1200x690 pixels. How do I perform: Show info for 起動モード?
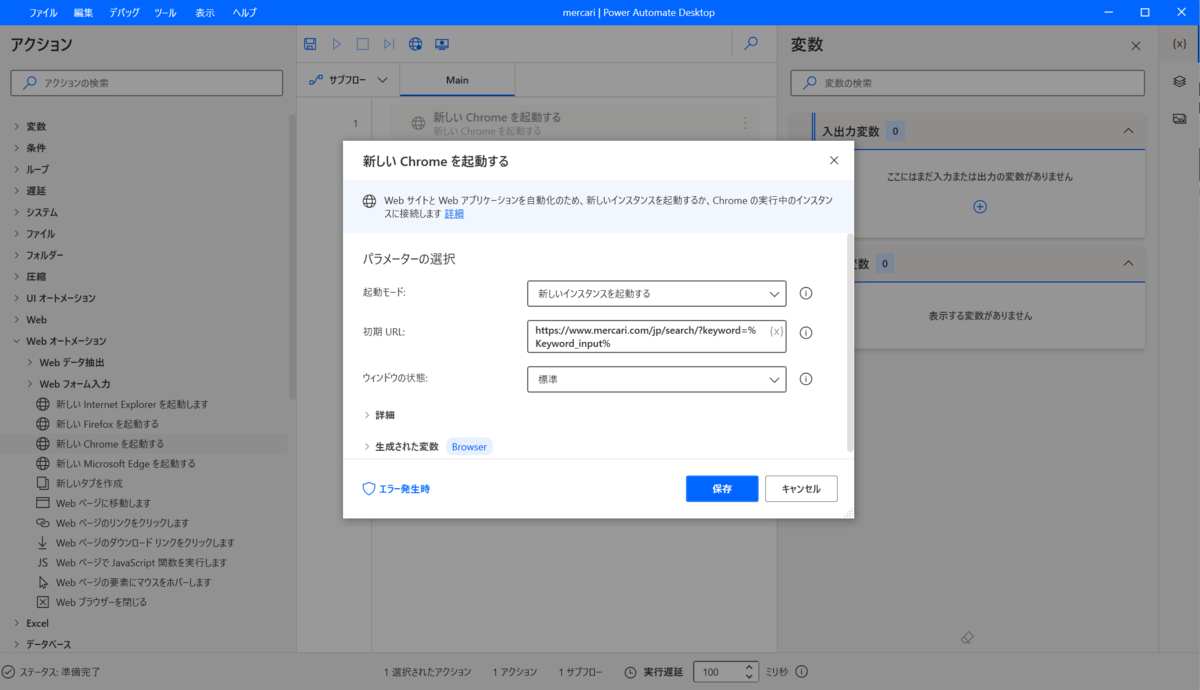[x=806, y=294]
